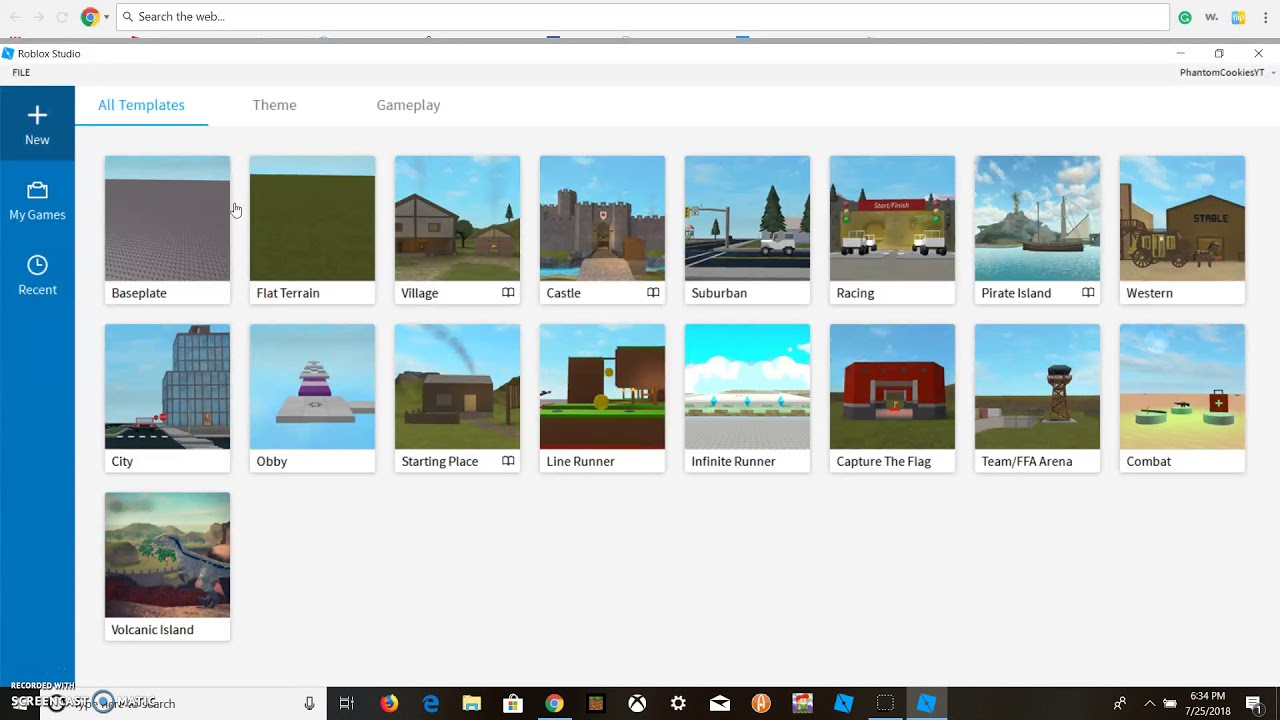Open the Recent clock icon in sidebar
The height and width of the screenshot is (720, 1280).
pyautogui.click(x=37, y=265)
